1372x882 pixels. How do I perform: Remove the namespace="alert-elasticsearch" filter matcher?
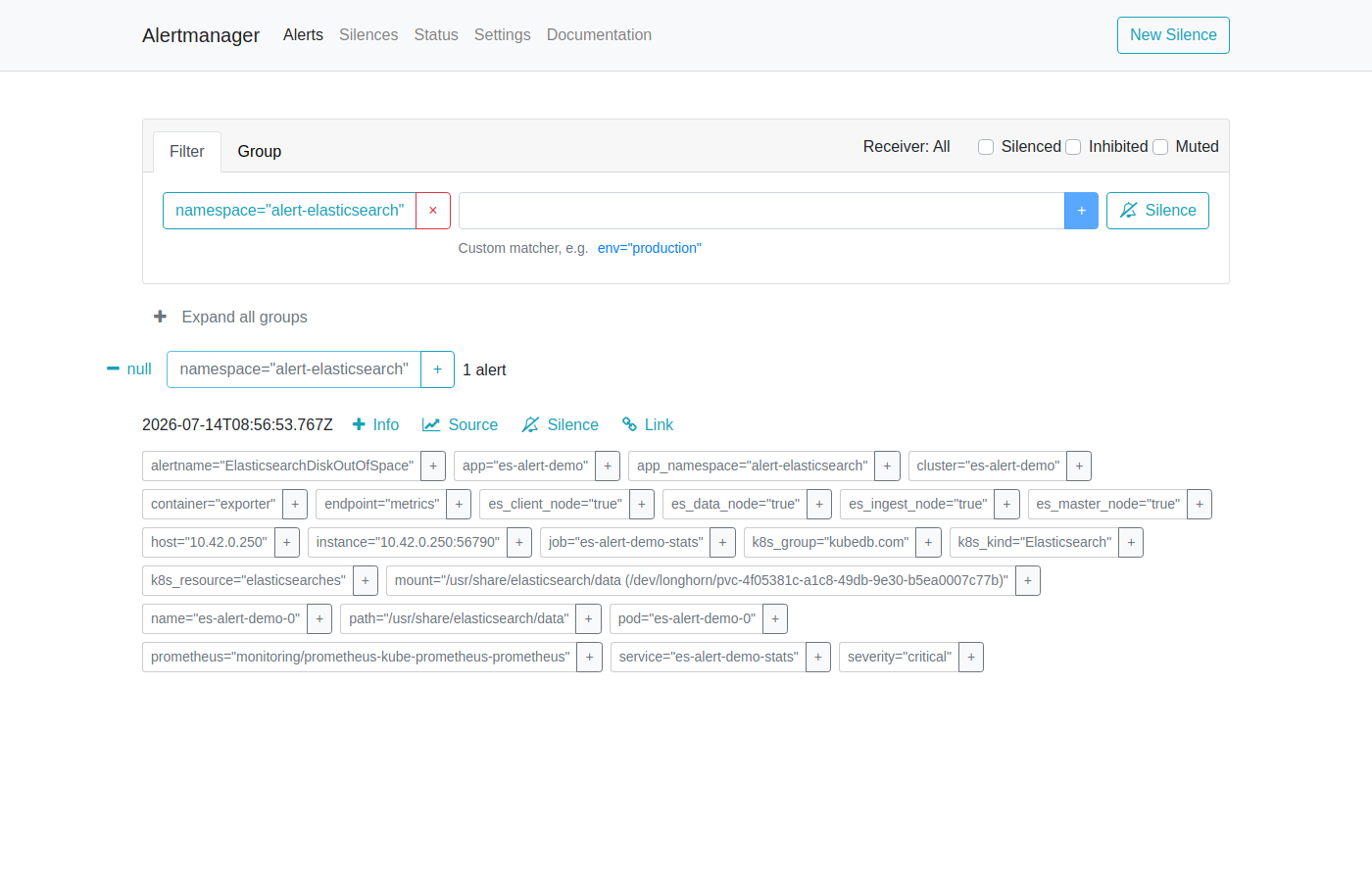pyautogui.click(x=433, y=211)
